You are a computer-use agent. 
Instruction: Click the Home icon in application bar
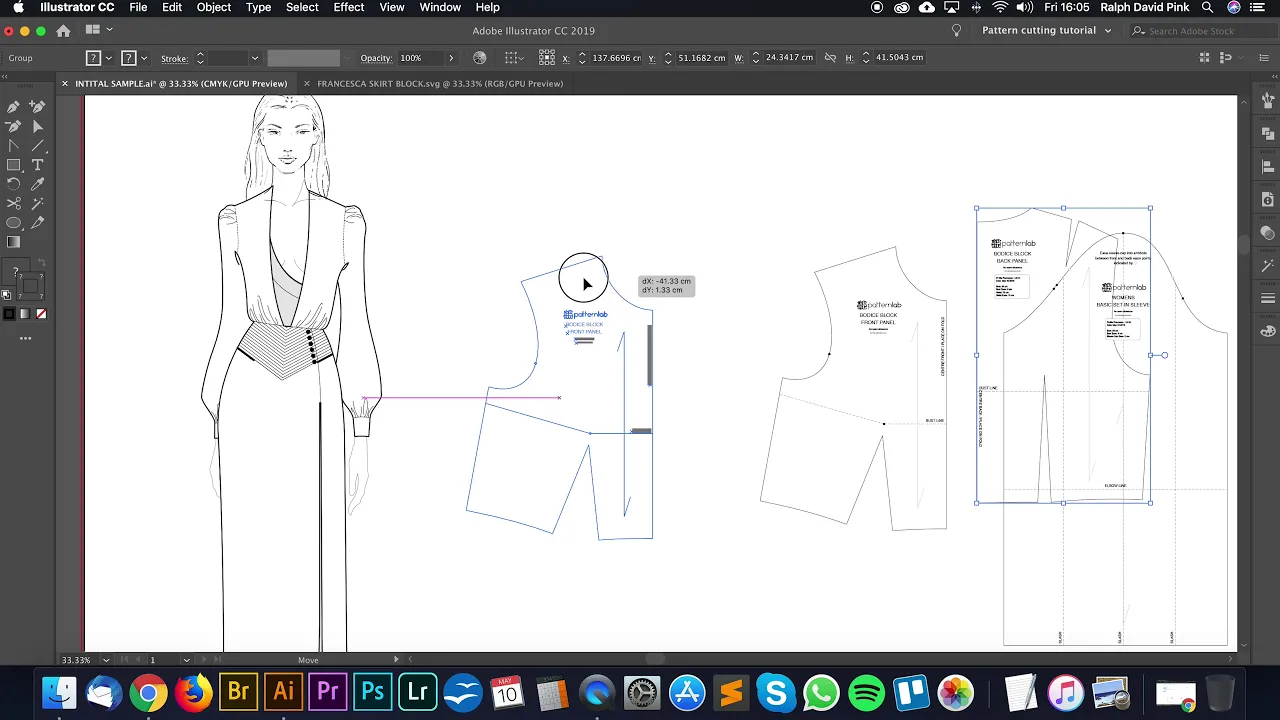point(63,30)
